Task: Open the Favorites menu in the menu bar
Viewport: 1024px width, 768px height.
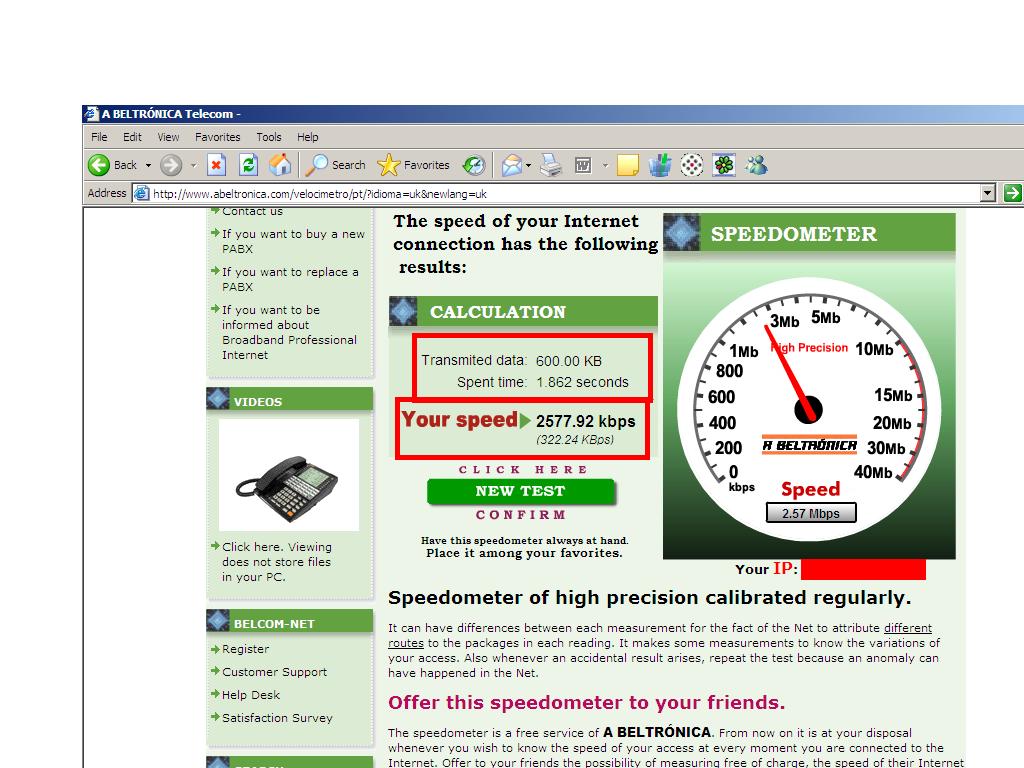Action: [x=217, y=137]
